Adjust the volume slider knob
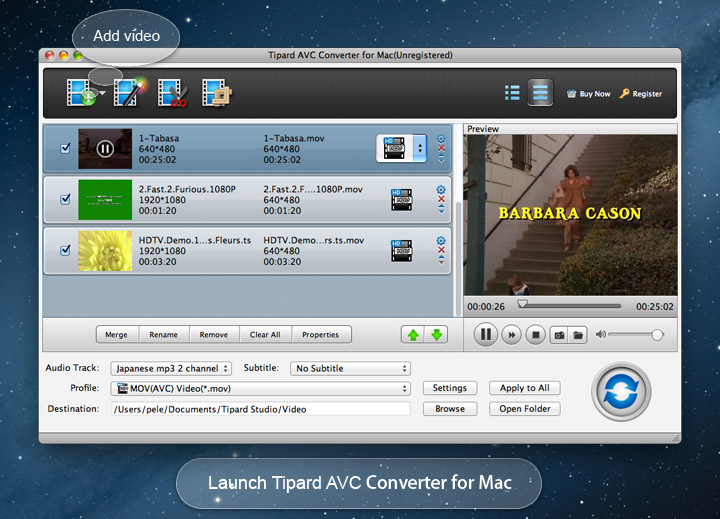Viewport: 720px width, 519px height. pyautogui.click(x=657, y=335)
